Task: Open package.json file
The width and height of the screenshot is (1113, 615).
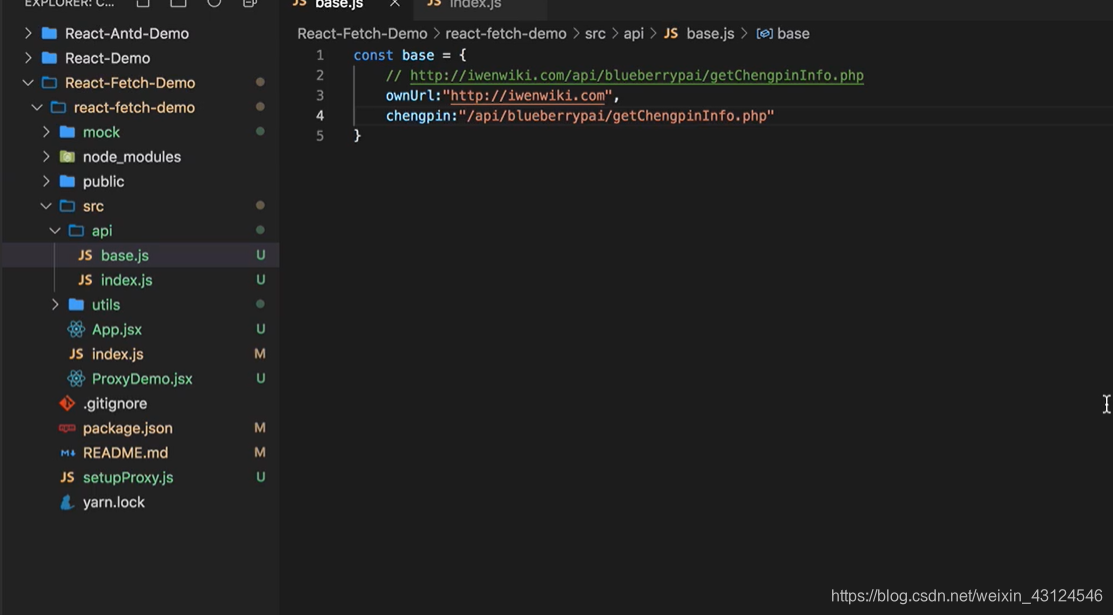Action: 128,428
